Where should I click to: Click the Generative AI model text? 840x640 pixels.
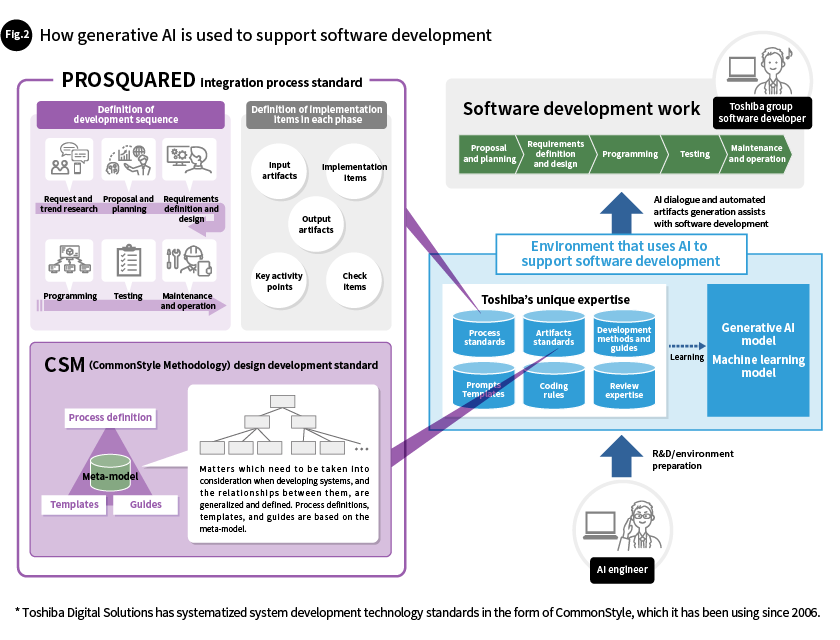pos(758,334)
